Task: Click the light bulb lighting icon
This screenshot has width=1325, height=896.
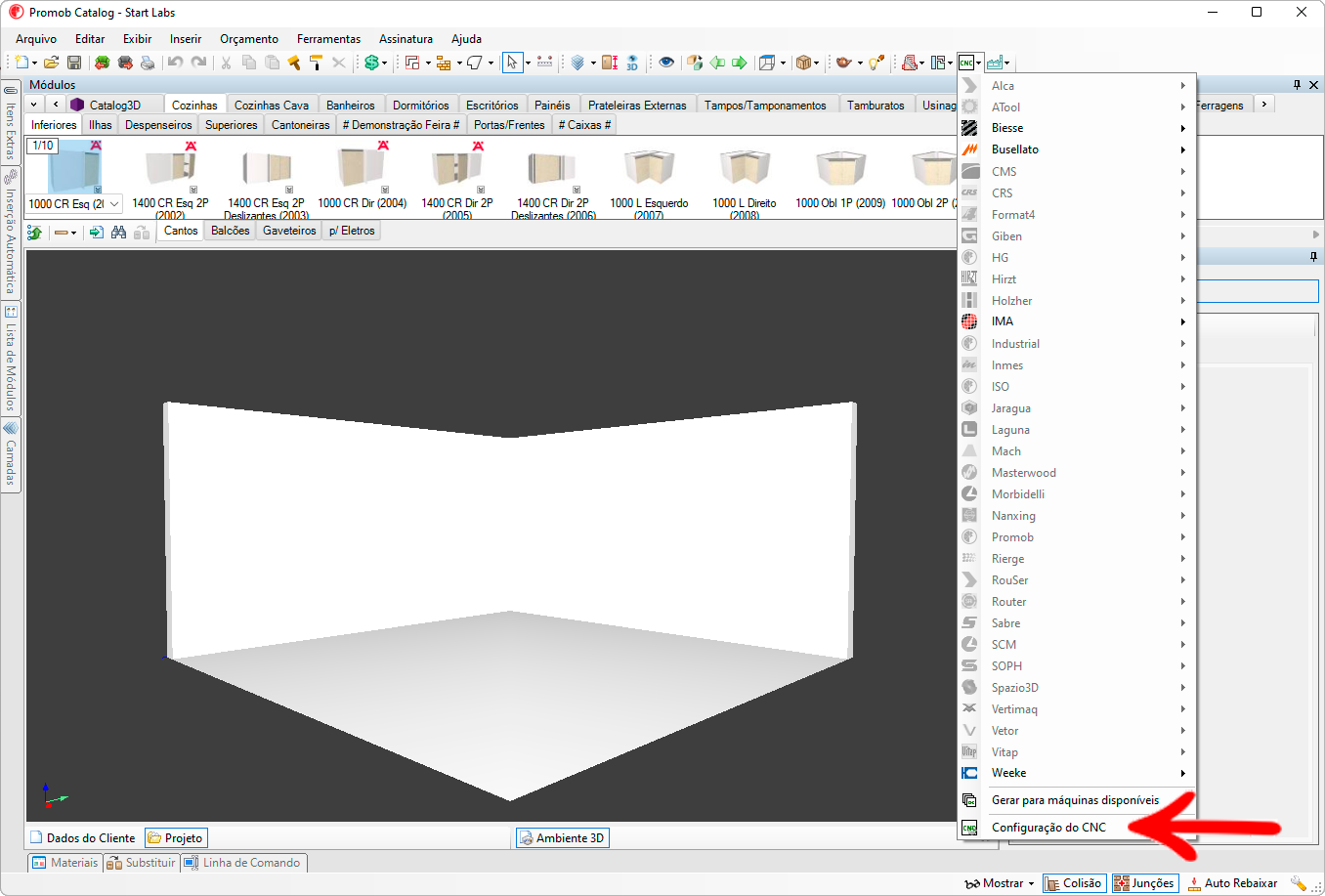Action: [x=876, y=63]
